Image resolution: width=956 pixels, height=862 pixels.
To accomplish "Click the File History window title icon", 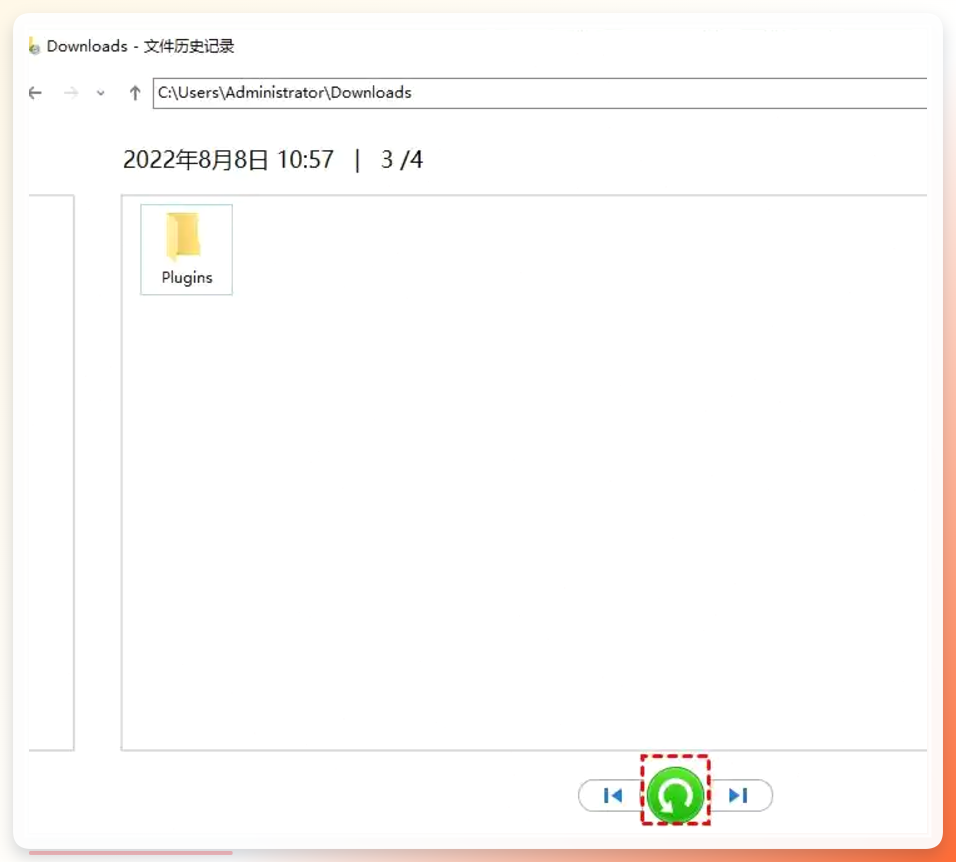I will (34, 46).
